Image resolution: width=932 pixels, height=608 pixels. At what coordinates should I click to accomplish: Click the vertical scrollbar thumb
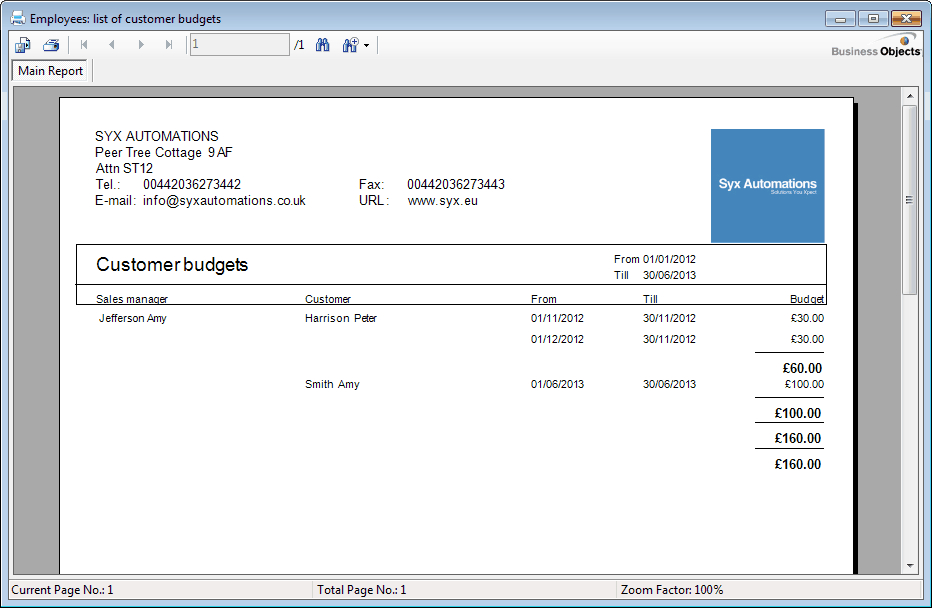click(910, 200)
